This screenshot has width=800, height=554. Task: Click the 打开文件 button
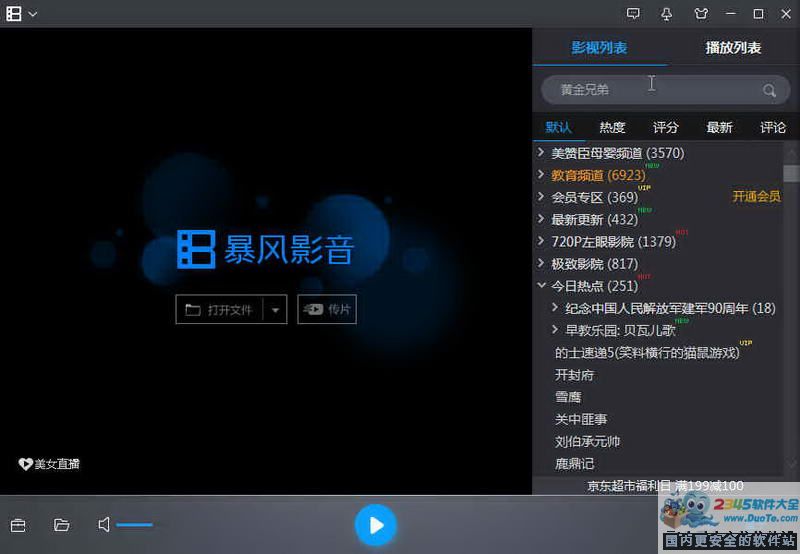[219, 310]
